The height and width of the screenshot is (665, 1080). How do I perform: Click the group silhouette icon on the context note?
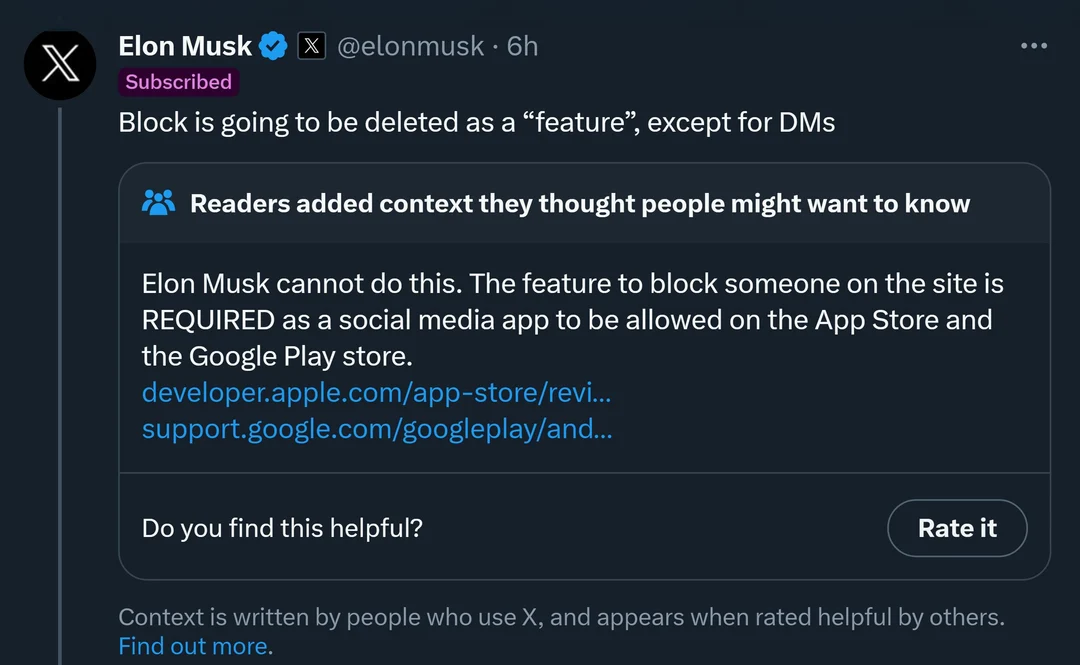click(159, 202)
